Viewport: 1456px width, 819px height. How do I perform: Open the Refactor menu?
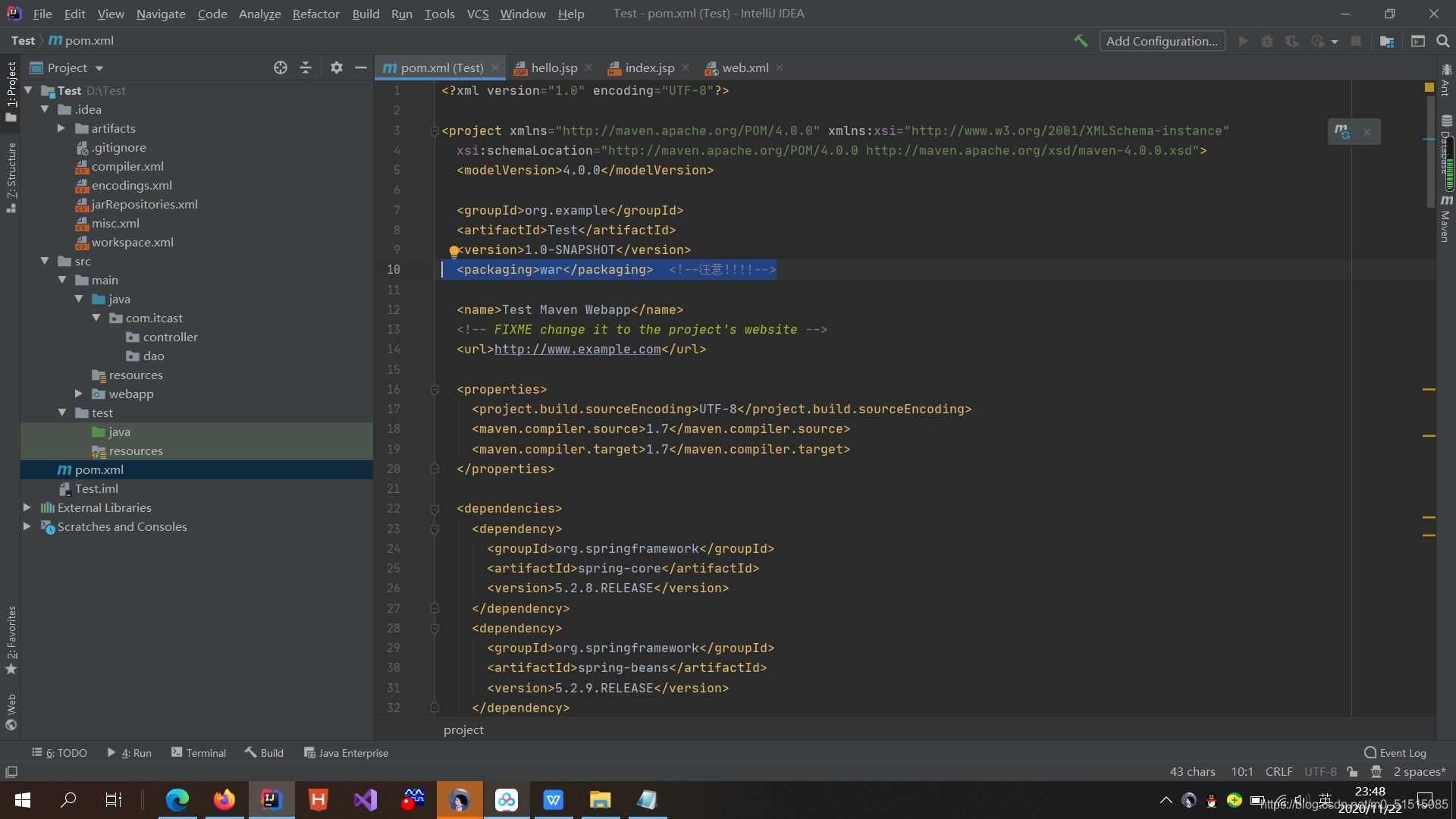pyautogui.click(x=315, y=14)
